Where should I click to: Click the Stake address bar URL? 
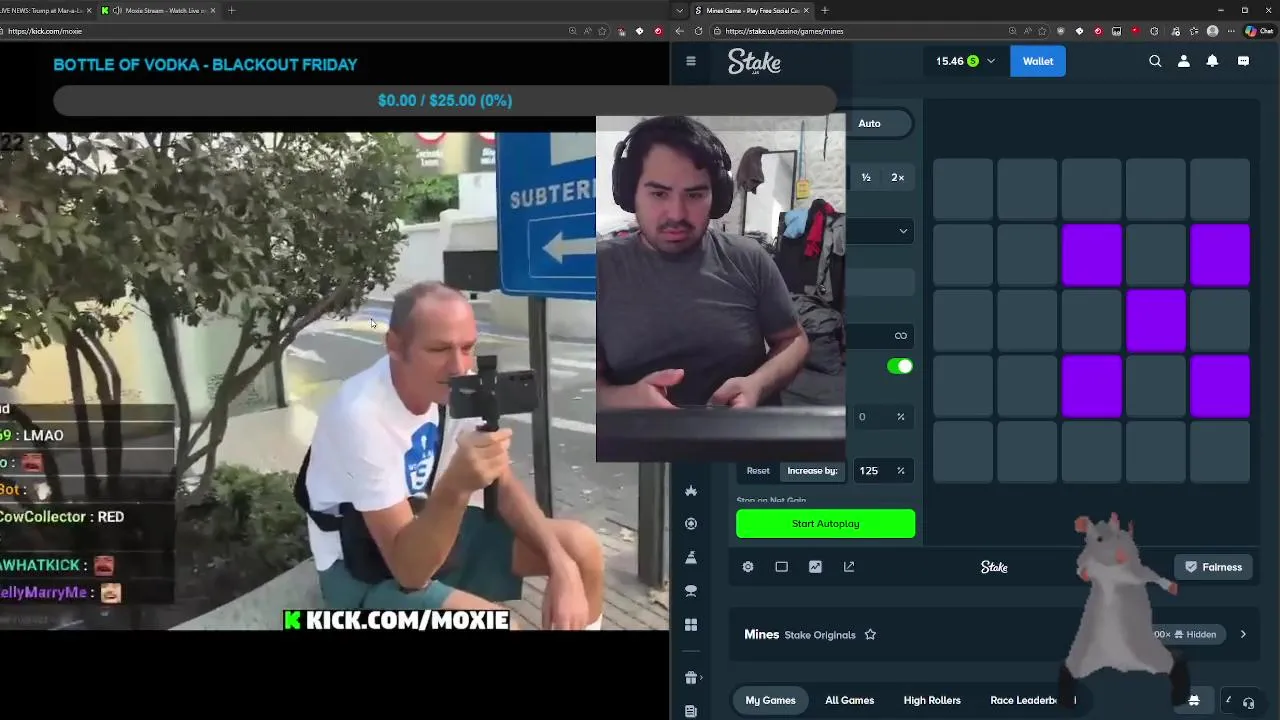coord(785,31)
